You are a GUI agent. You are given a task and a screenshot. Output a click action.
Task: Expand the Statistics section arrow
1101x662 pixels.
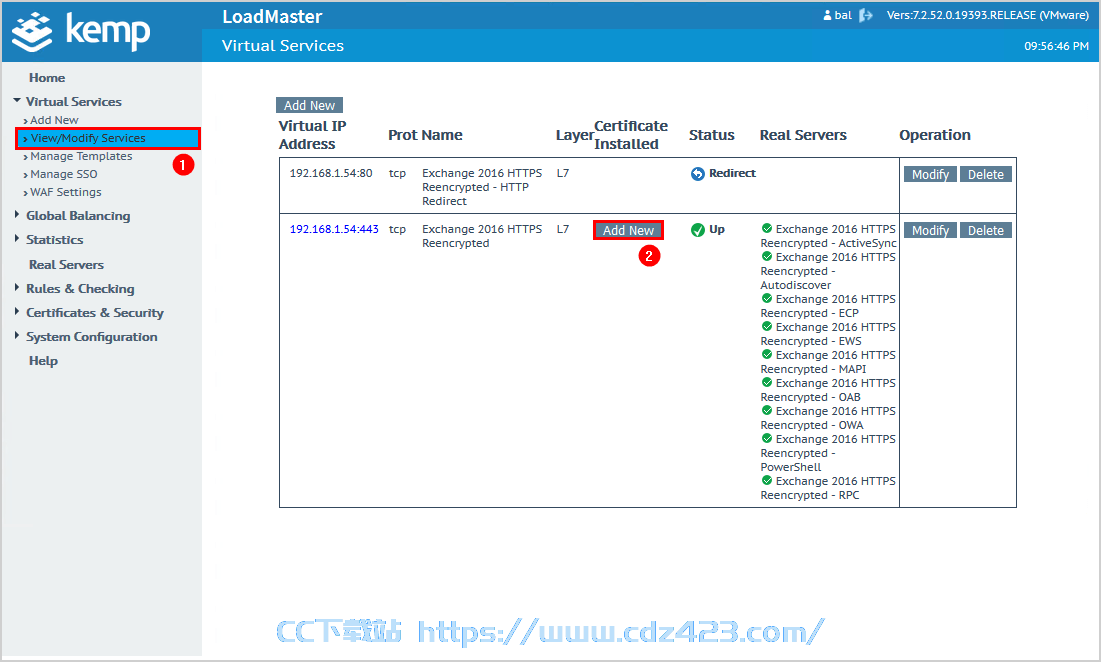pyautogui.click(x=17, y=239)
